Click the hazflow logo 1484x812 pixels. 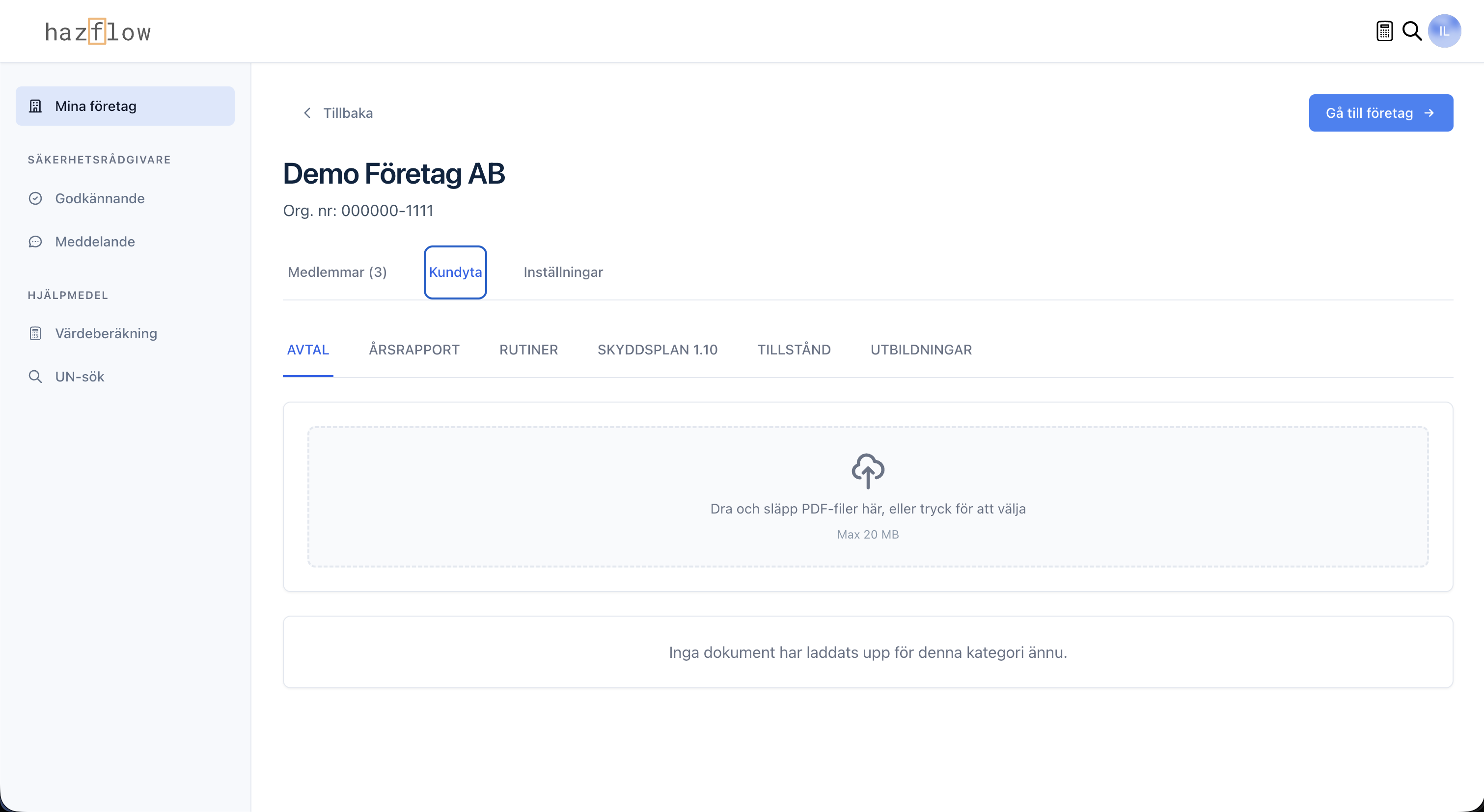click(x=98, y=32)
